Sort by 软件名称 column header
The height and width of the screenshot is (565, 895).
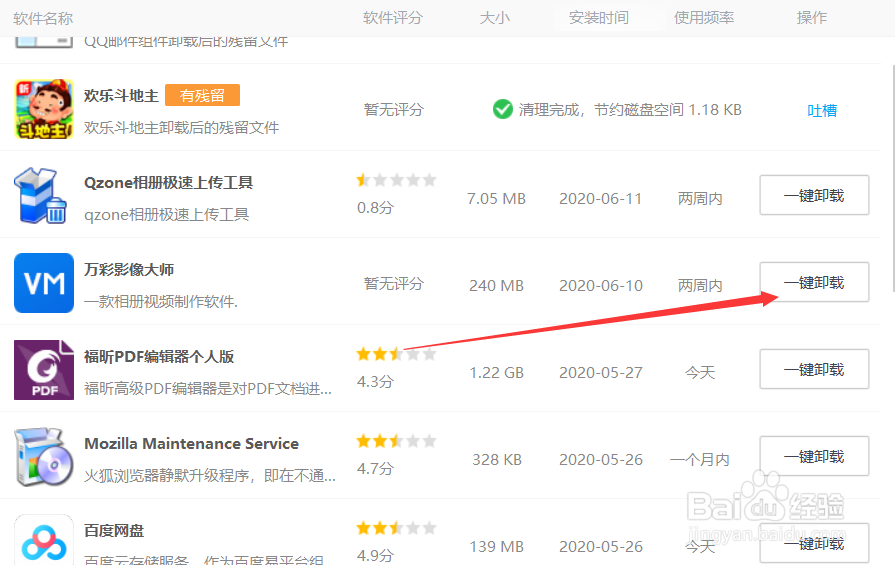43,18
